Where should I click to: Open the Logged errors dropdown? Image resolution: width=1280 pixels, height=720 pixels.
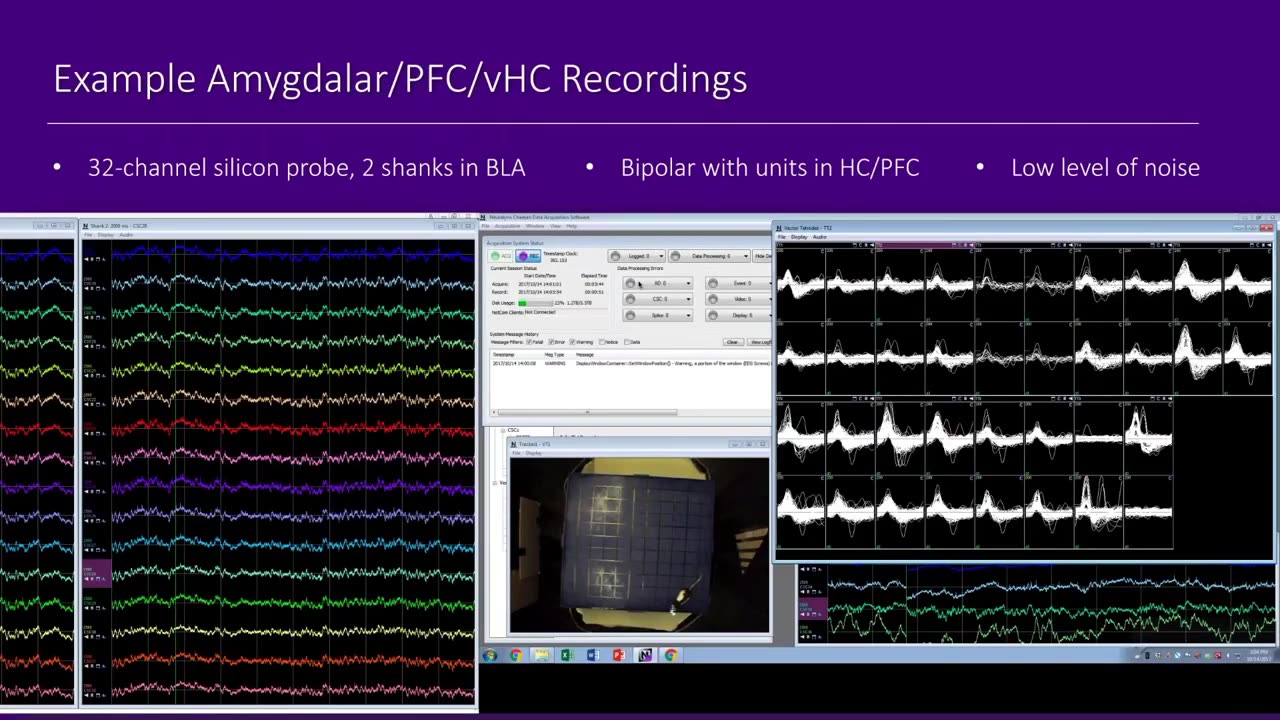(636, 256)
